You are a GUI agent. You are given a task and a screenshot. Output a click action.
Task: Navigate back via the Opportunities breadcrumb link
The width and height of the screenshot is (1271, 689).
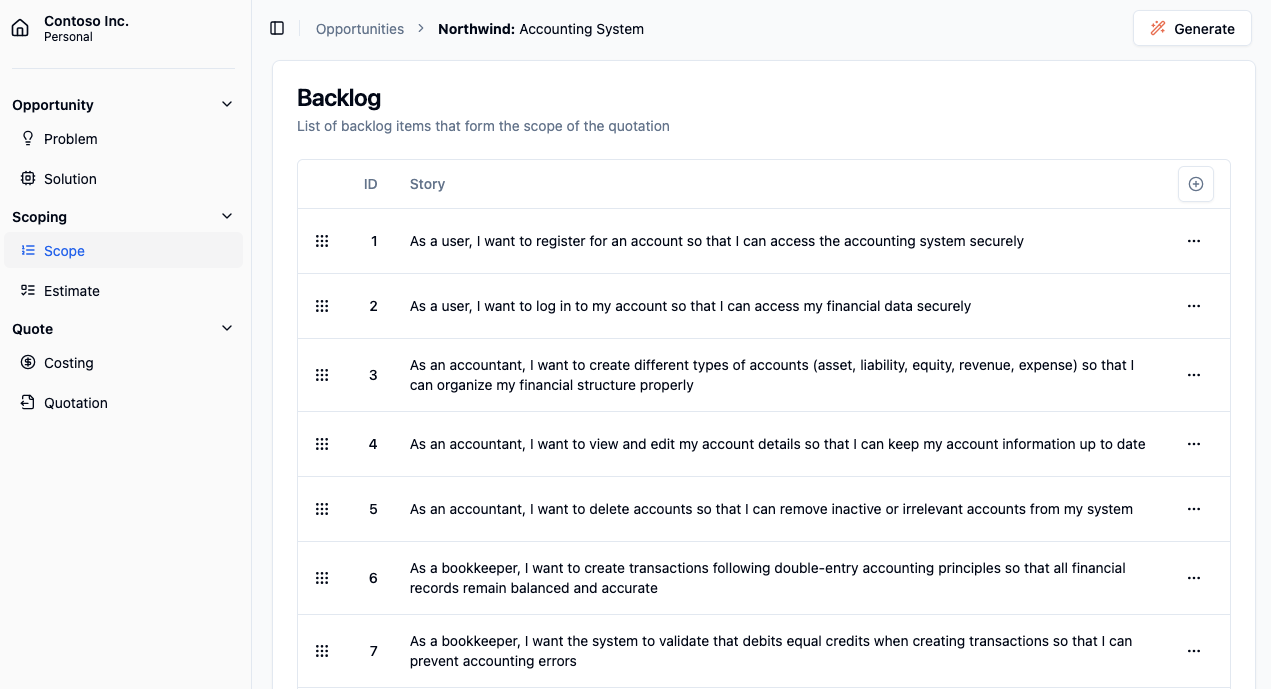[359, 29]
